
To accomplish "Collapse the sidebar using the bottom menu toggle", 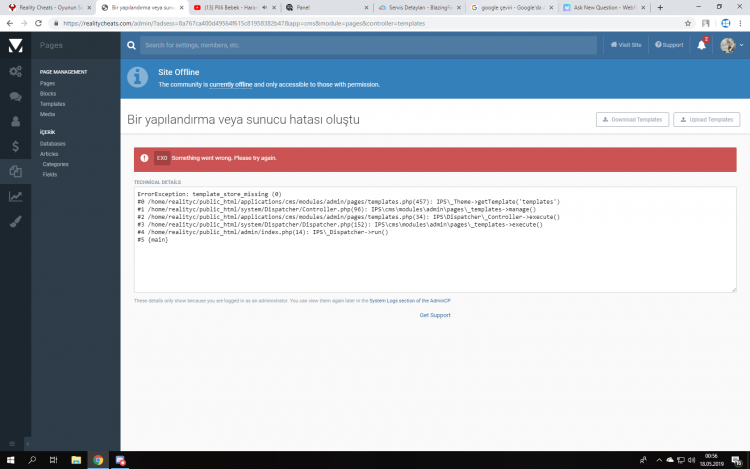I will [14, 442].
